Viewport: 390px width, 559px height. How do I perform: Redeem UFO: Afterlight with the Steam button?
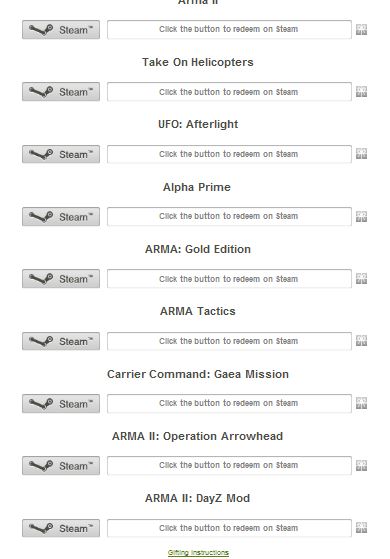[x=61, y=154]
